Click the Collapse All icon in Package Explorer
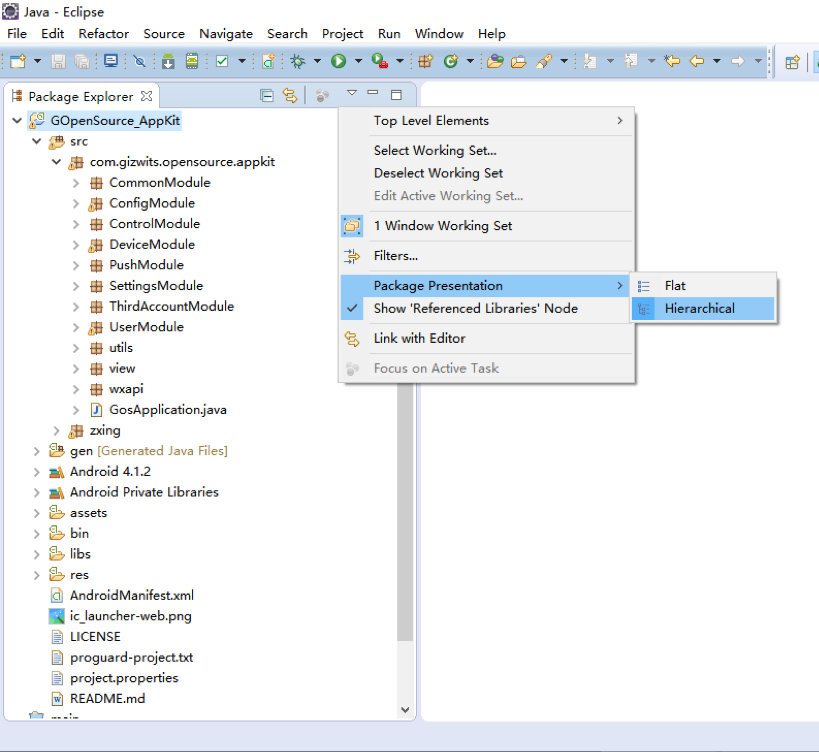 pyautogui.click(x=267, y=94)
